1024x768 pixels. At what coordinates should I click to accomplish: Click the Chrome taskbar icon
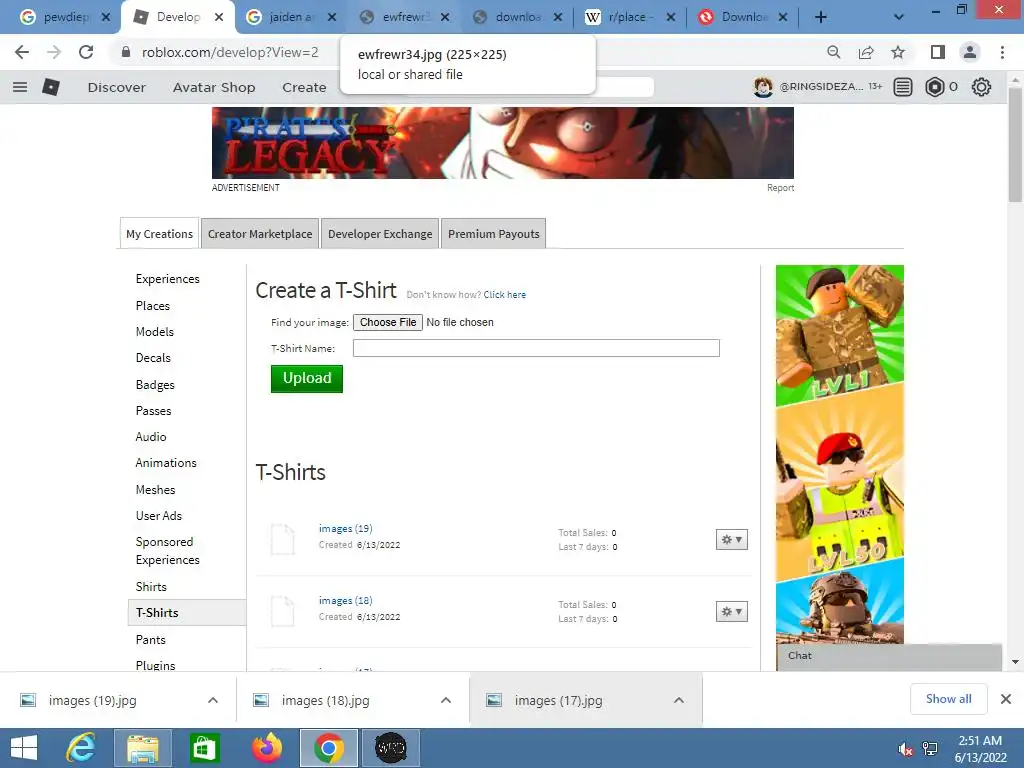[328, 748]
